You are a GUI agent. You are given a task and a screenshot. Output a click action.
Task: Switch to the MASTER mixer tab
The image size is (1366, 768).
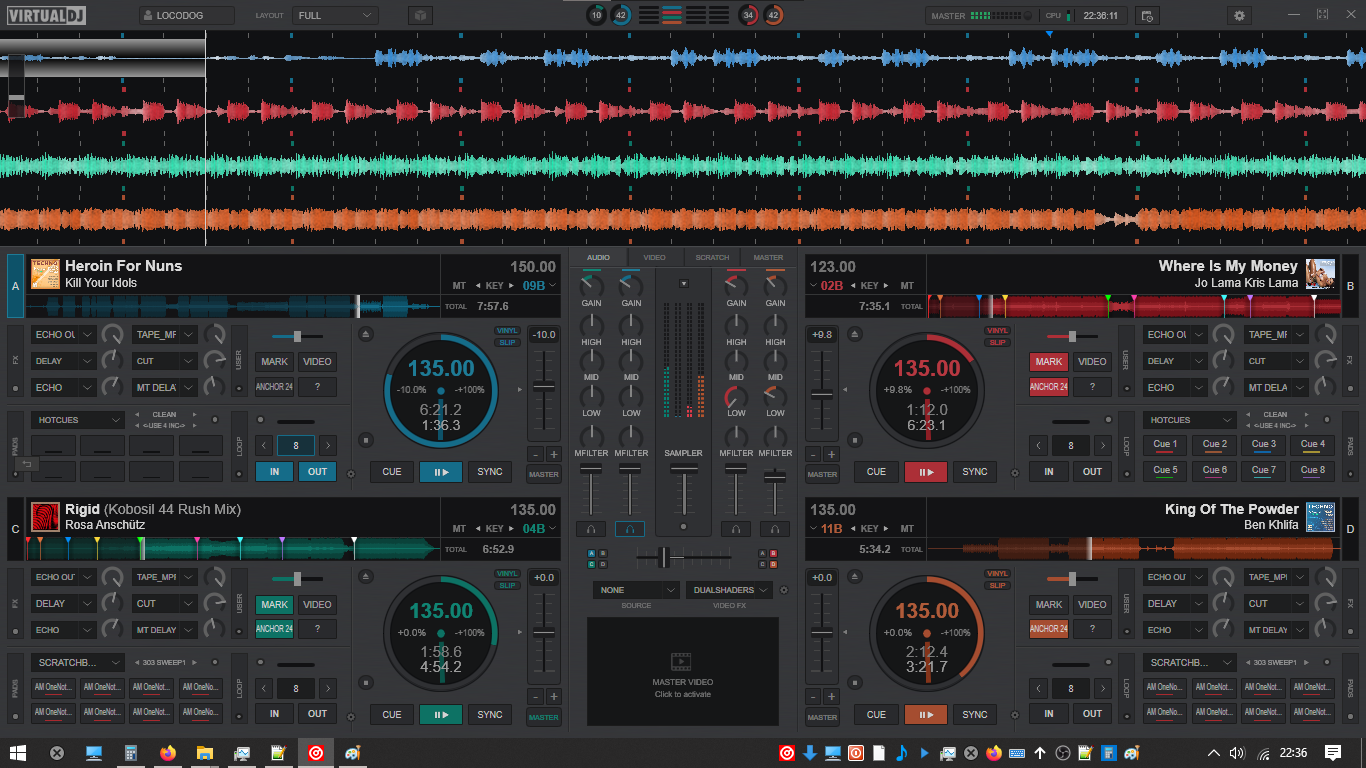pyautogui.click(x=768, y=258)
